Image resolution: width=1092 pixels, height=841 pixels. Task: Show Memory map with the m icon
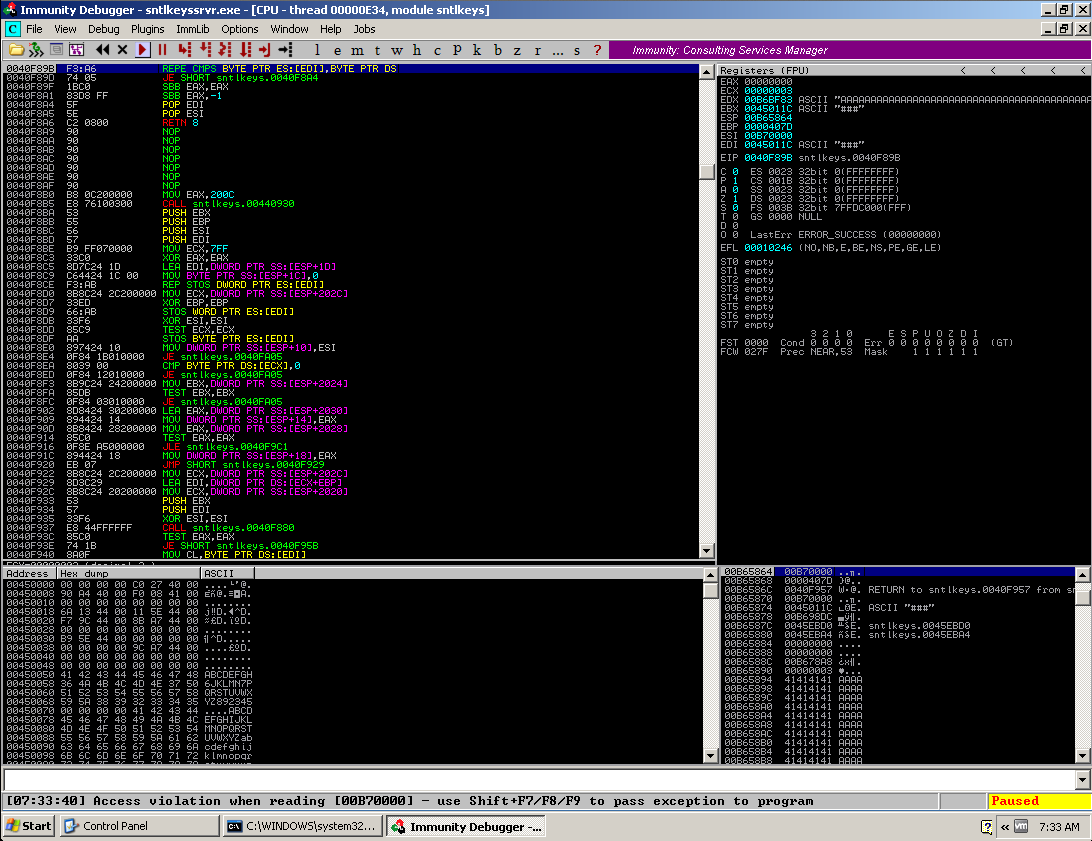tap(357, 50)
